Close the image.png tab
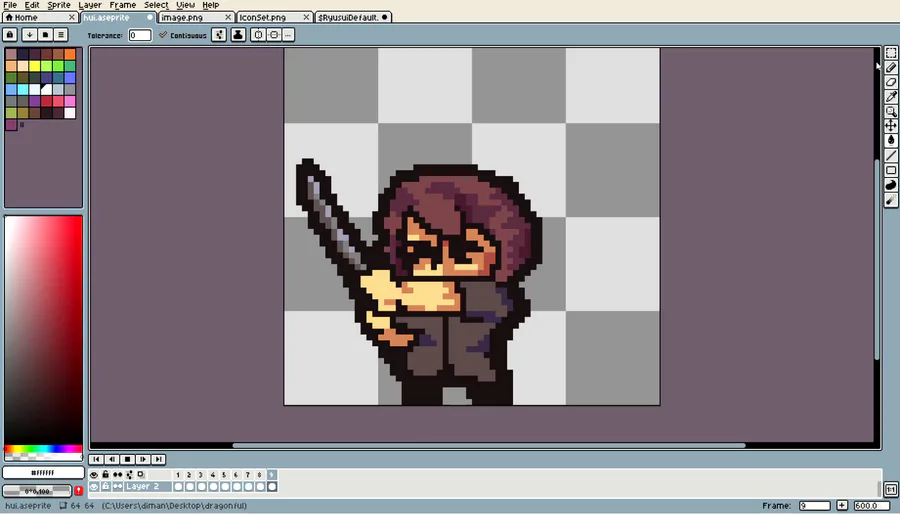The image size is (900, 514). pos(228,17)
